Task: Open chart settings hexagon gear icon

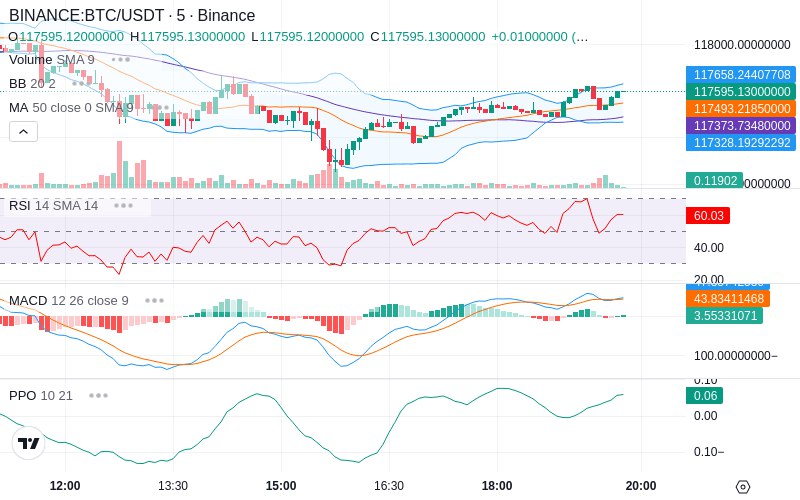Action: 743,487
